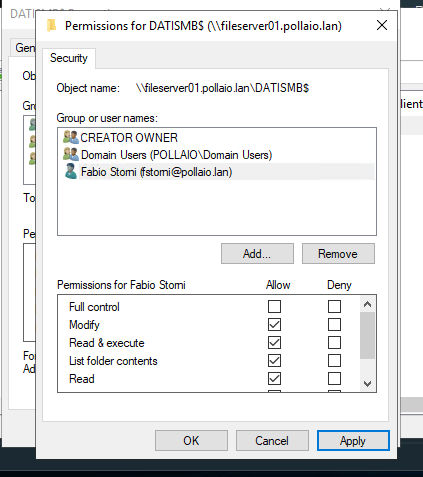Click the permissions list scroll-up arrow

(367, 304)
